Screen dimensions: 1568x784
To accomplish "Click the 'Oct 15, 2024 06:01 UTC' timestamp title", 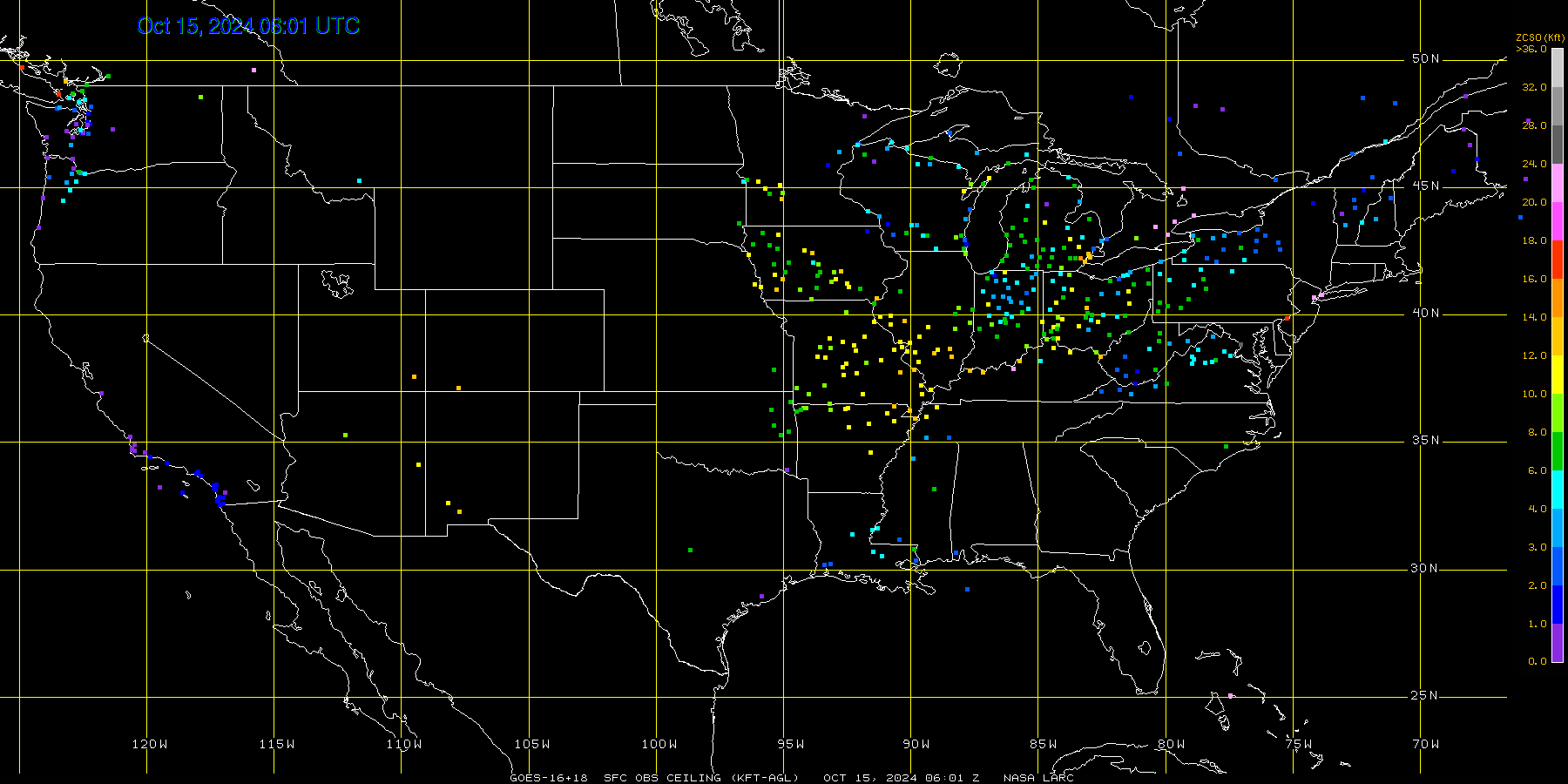I will click(248, 26).
